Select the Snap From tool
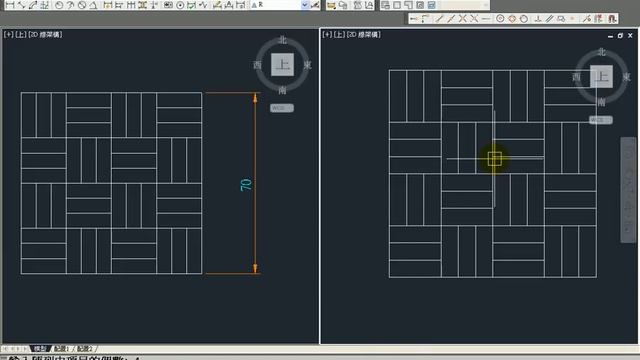This screenshot has width=640, height=360. click(425, 19)
